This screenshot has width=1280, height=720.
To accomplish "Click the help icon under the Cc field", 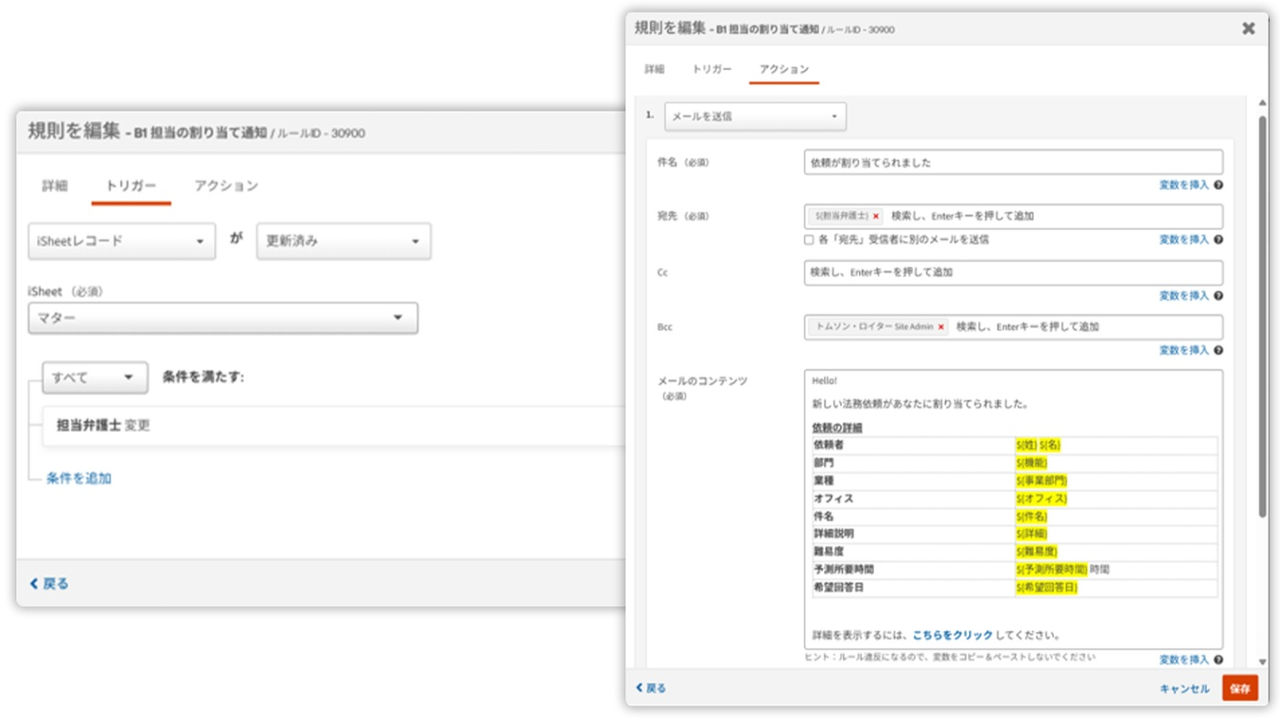I will 1218,295.
